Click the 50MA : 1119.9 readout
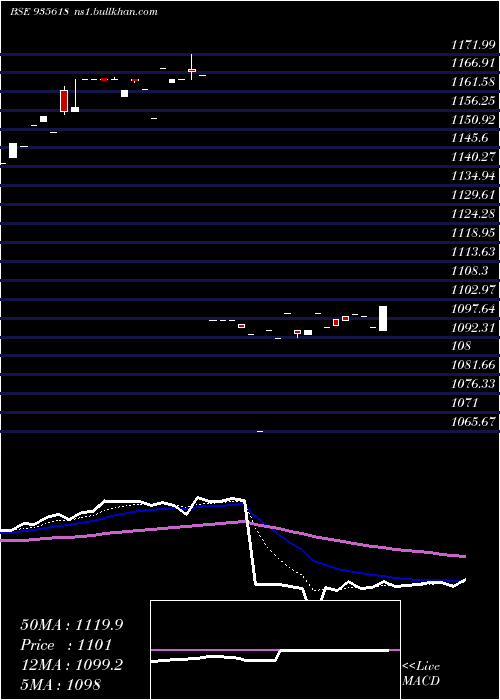Viewport: 500px width, 700px height. pyautogui.click(x=72, y=625)
